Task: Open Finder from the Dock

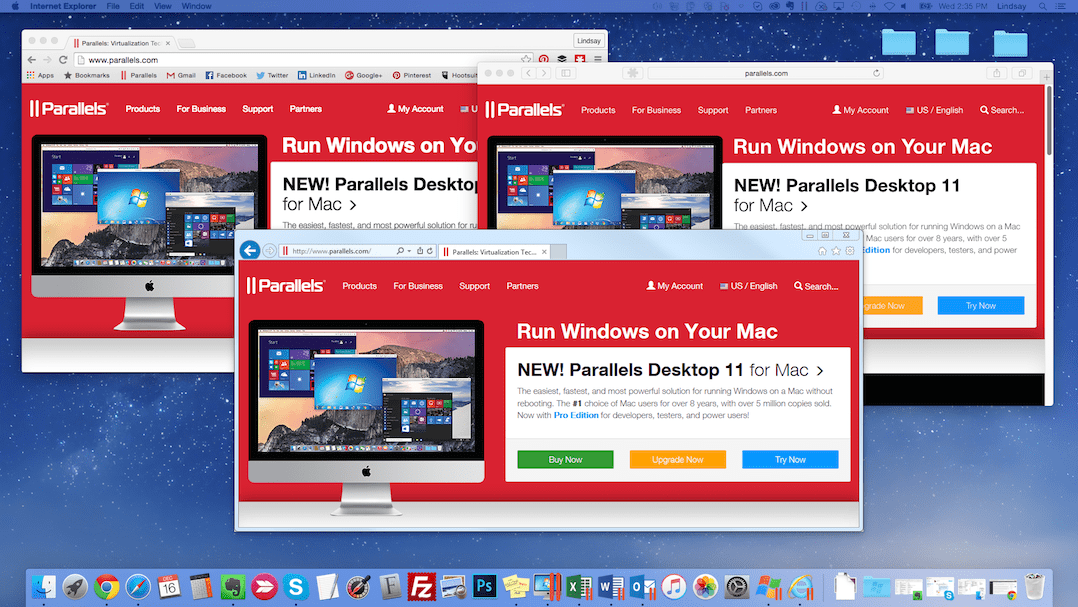Action: point(44,586)
